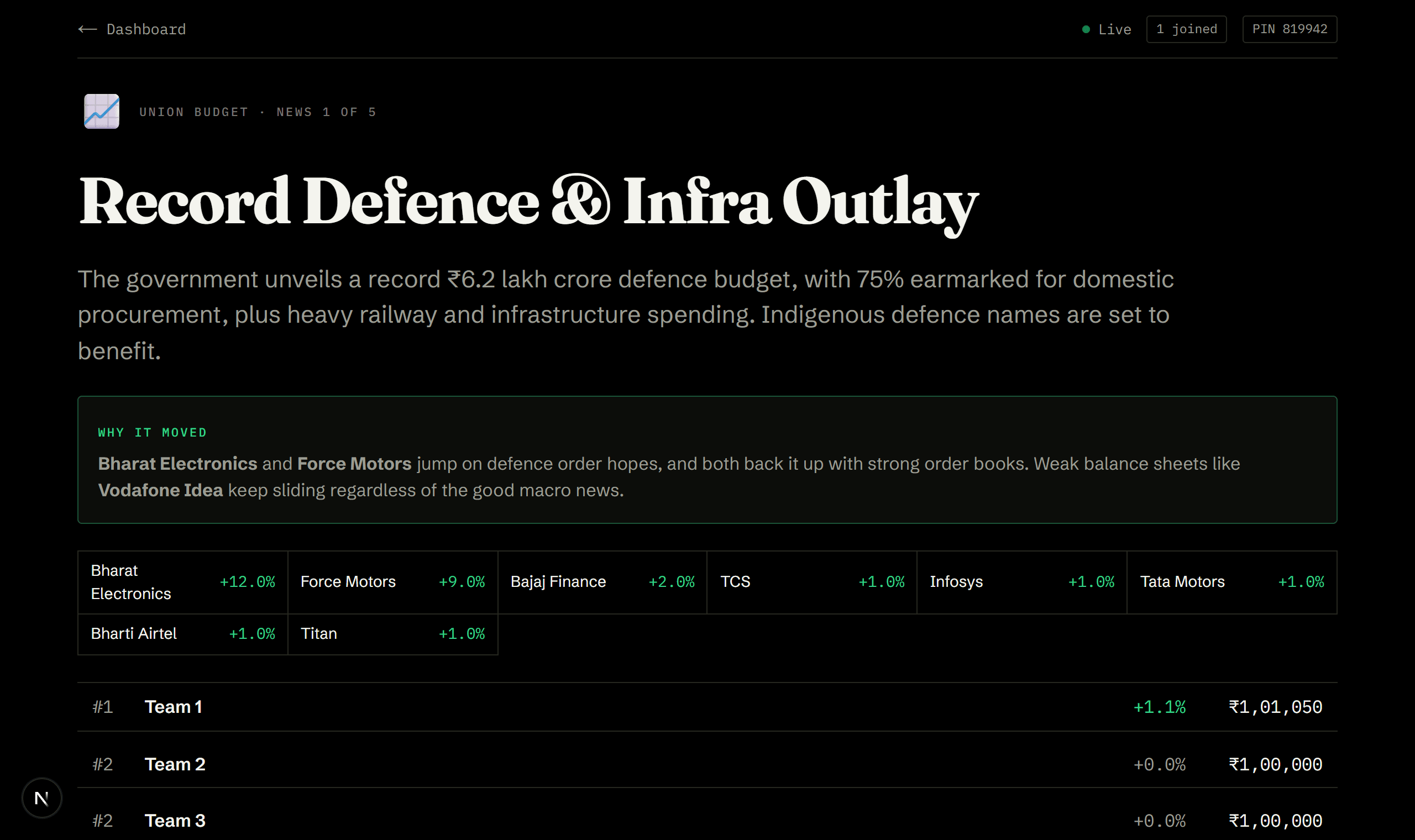This screenshot has width=1415, height=840.
Task: Select the Bharti Airtel stock cell
Action: point(183,634)
